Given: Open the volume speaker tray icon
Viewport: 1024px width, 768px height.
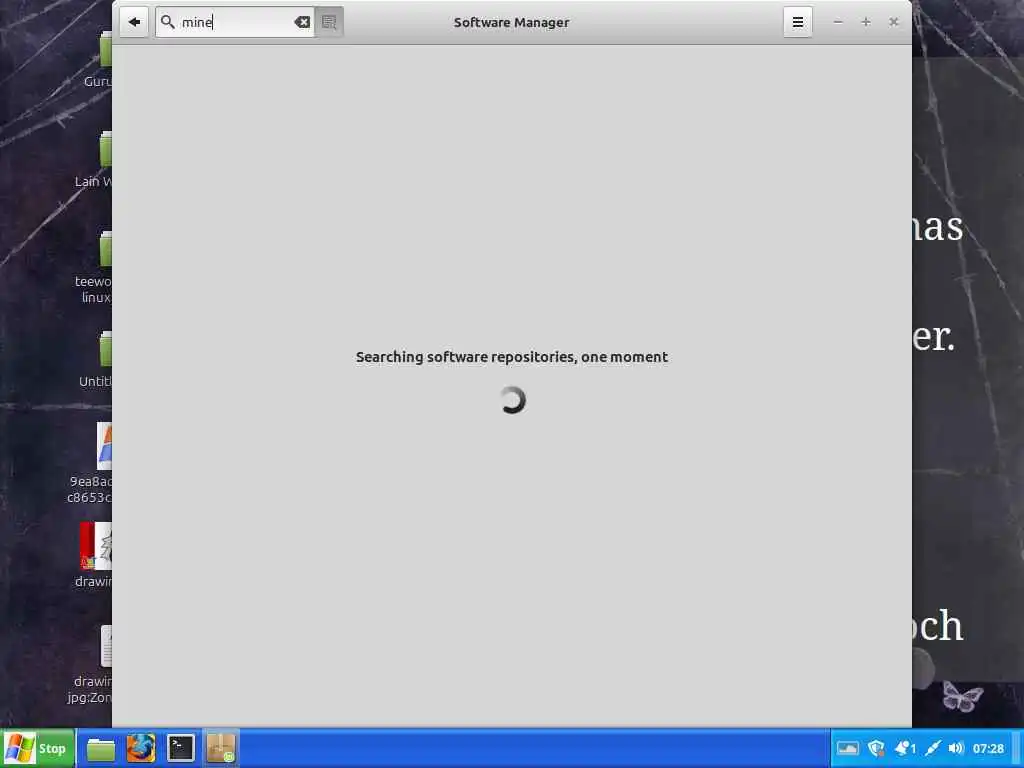Looking at the screenshot, I should coord(956,748).
